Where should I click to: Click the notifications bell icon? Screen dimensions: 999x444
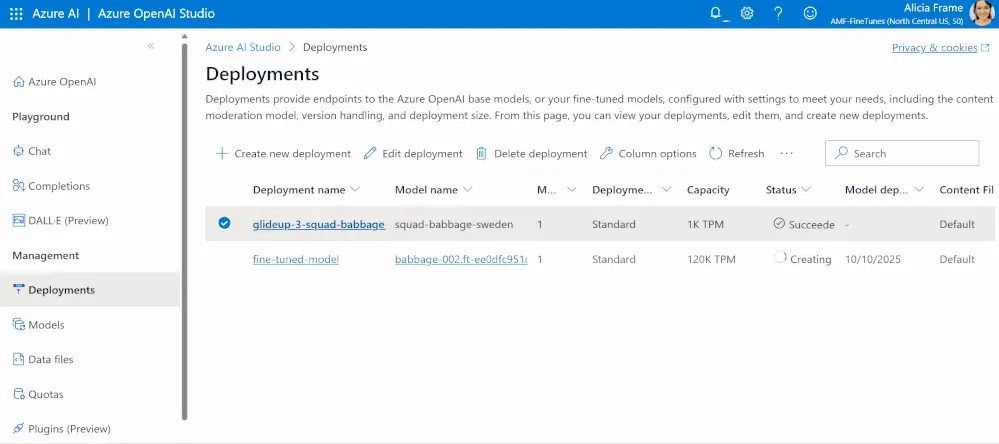pyautogui.click(x=715, y=14)
